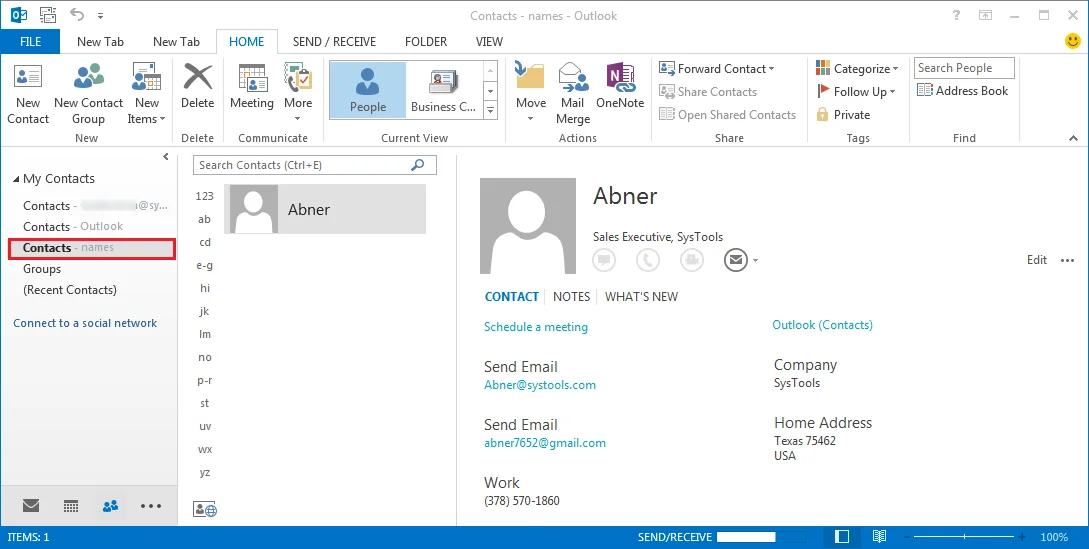1089x549 pixels.
Task: Switch to Mail in navigation bar
Action: tap(31, 506)
